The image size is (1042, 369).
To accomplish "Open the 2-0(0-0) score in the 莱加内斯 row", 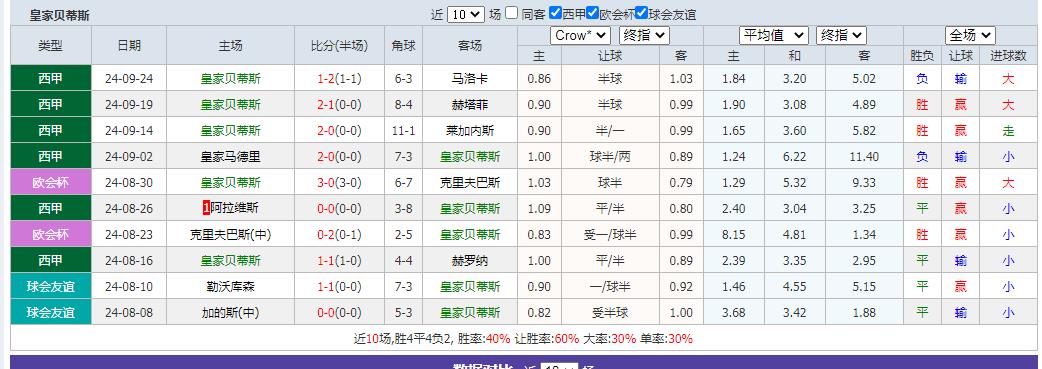I will (x=340, y=130).
